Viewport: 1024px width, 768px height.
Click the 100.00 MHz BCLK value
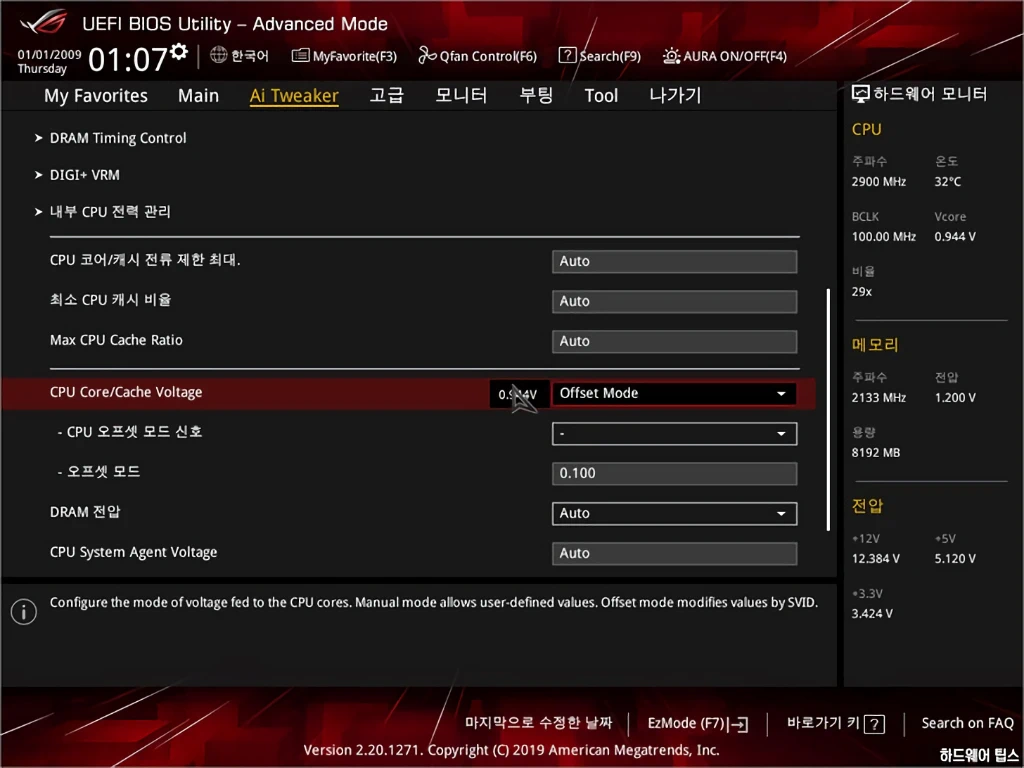(884, 236)
